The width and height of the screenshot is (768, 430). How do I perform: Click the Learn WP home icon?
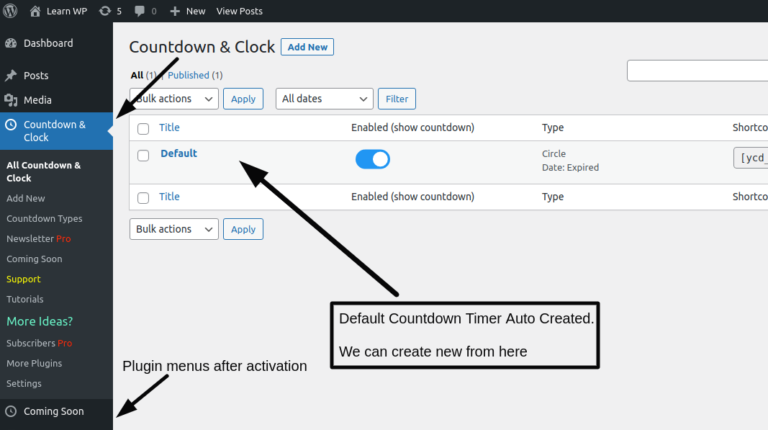(36, 11)
